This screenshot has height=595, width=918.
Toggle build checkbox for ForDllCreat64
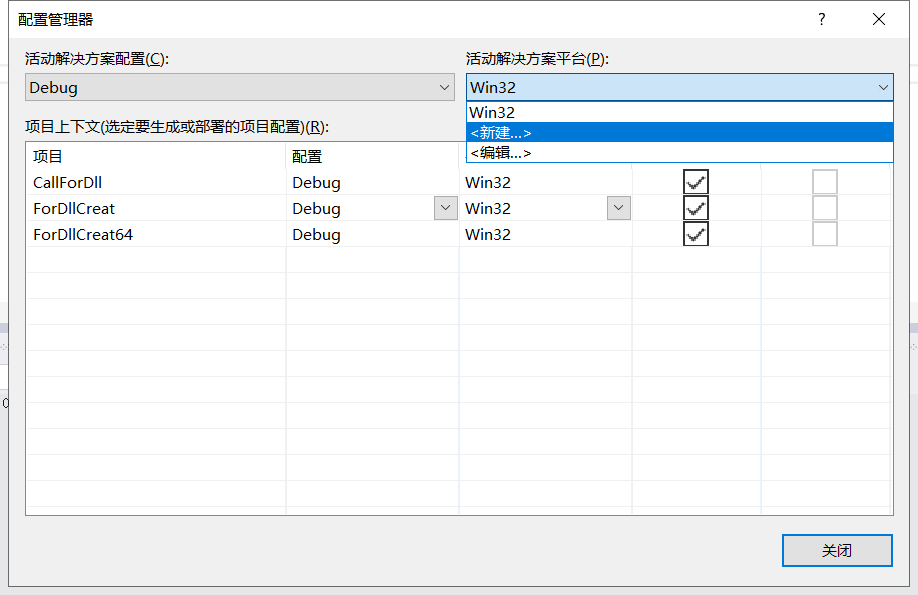click(696, 234)
